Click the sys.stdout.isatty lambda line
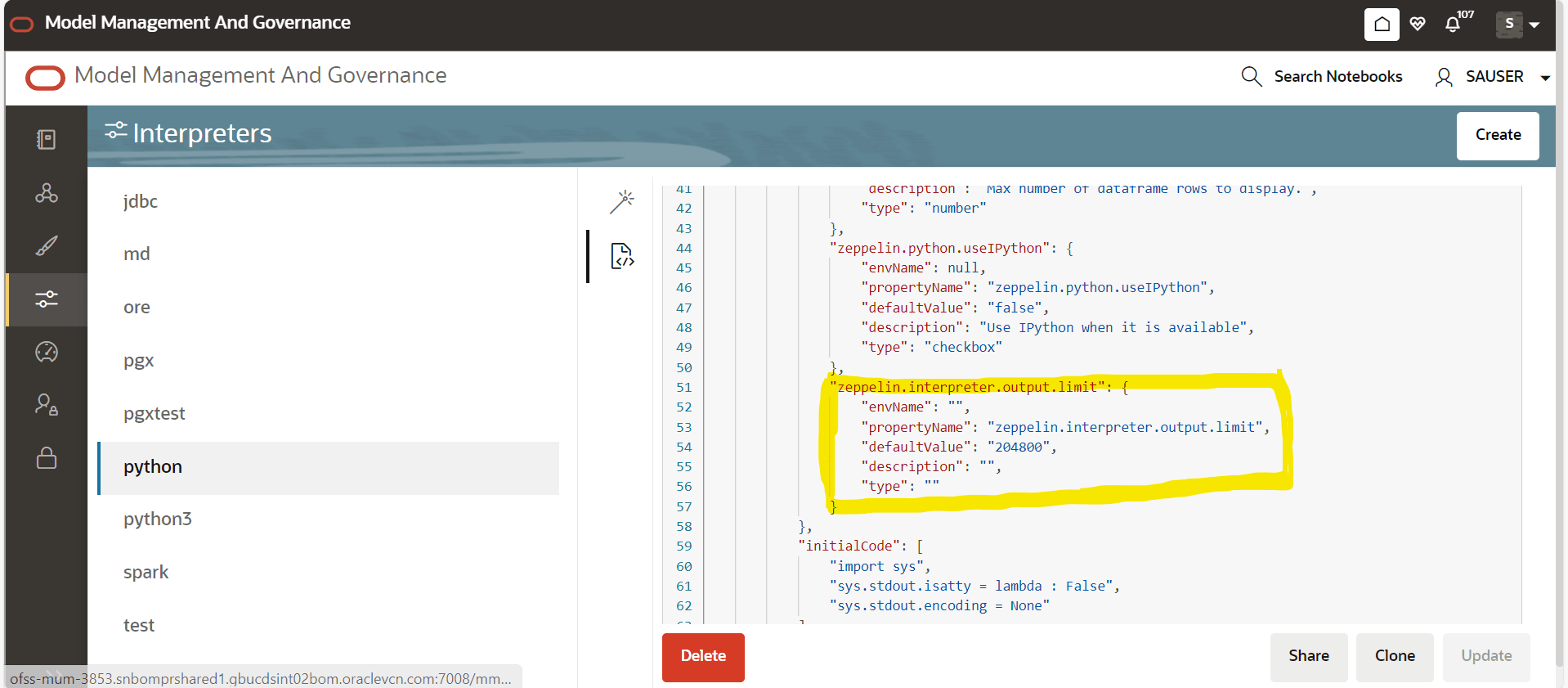 pyautogui.click(x=974, y=586)
